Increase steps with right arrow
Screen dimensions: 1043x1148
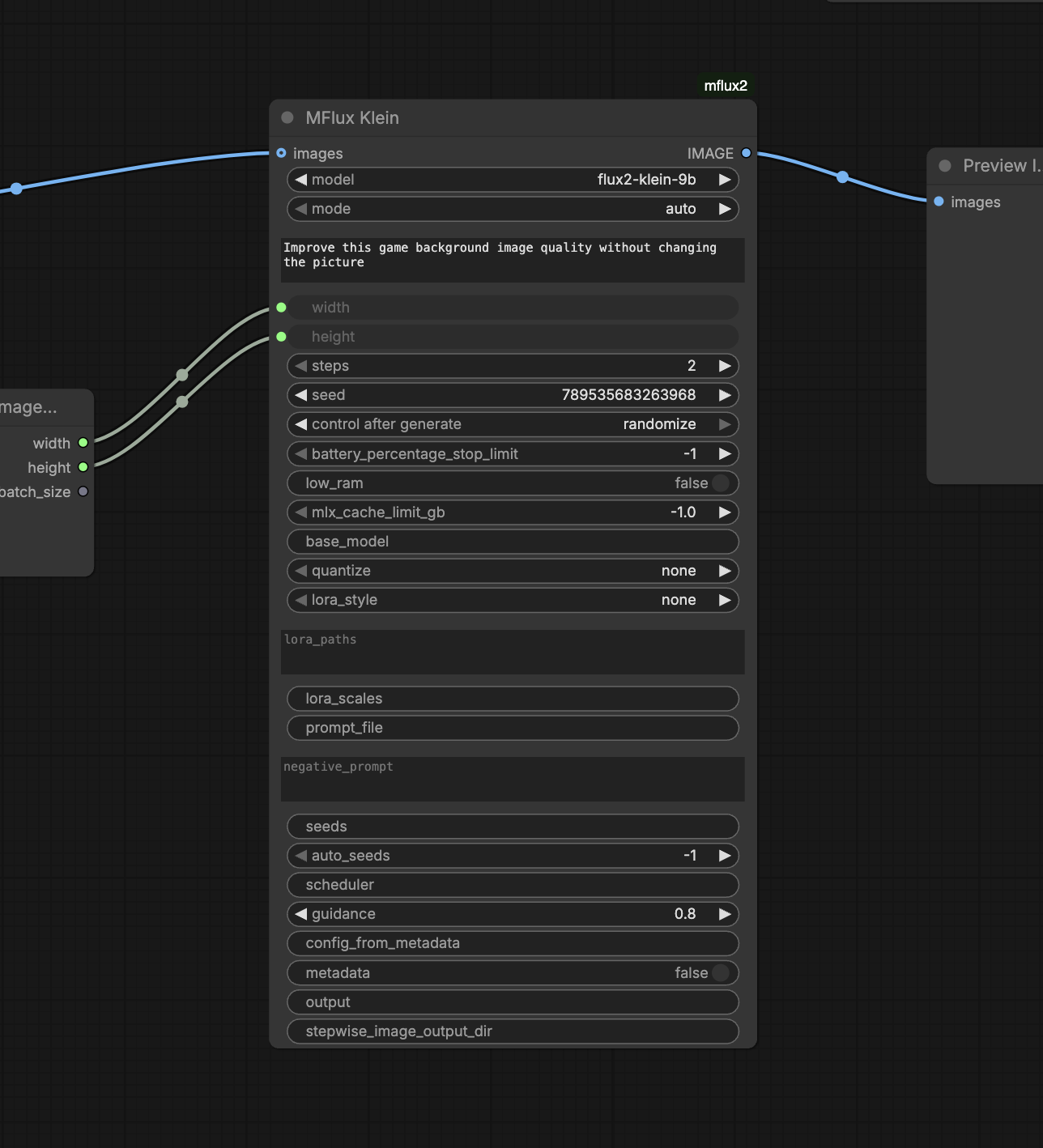tap(725, 366)
